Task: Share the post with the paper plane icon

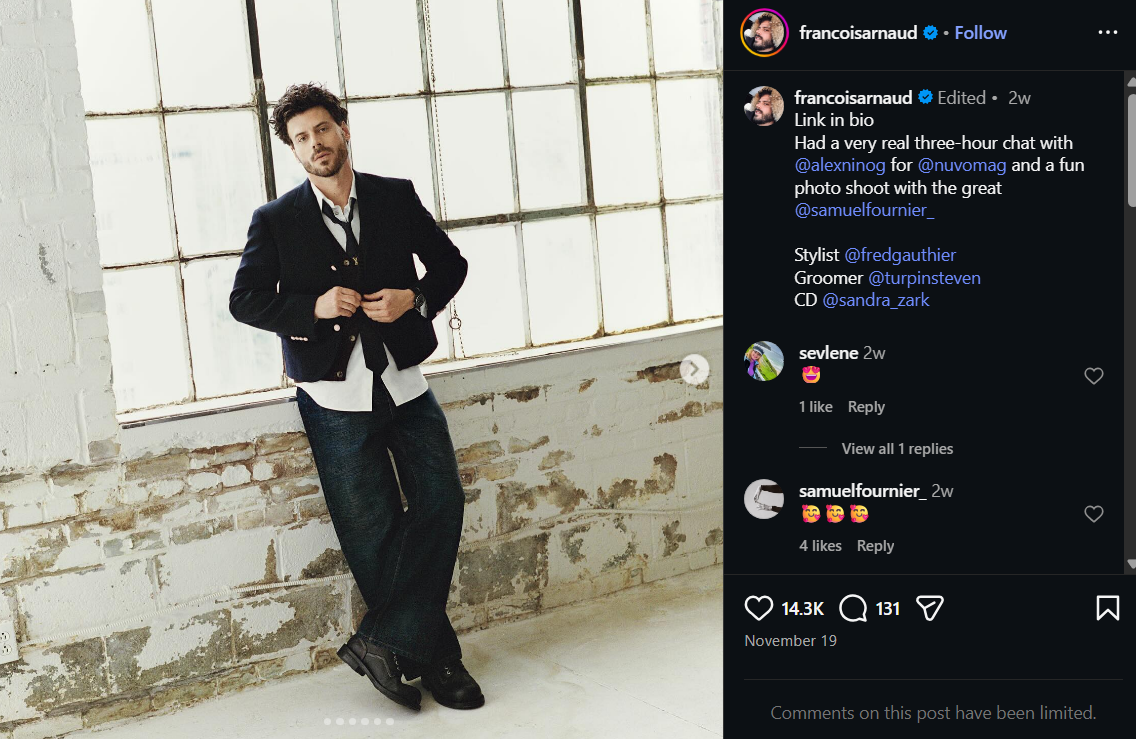Action: tap(930, 608)
